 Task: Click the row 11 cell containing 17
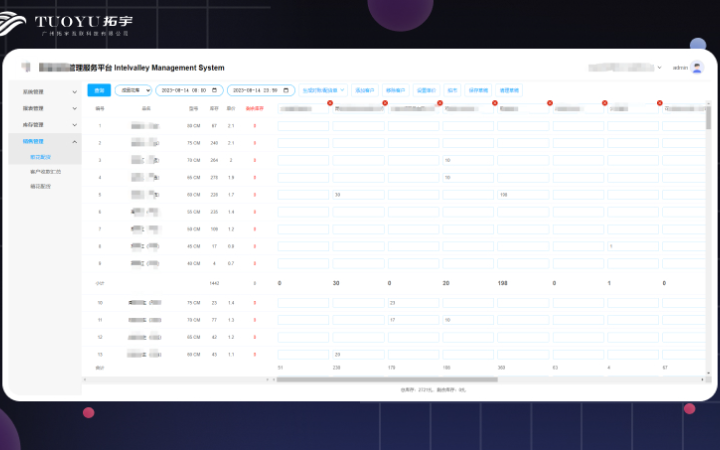click(x=413, y=320)
